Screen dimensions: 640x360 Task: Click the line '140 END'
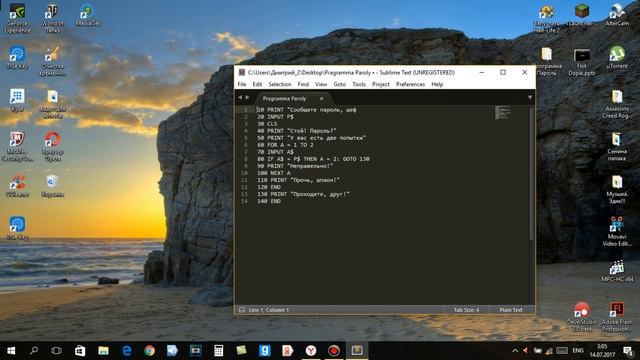269,201
